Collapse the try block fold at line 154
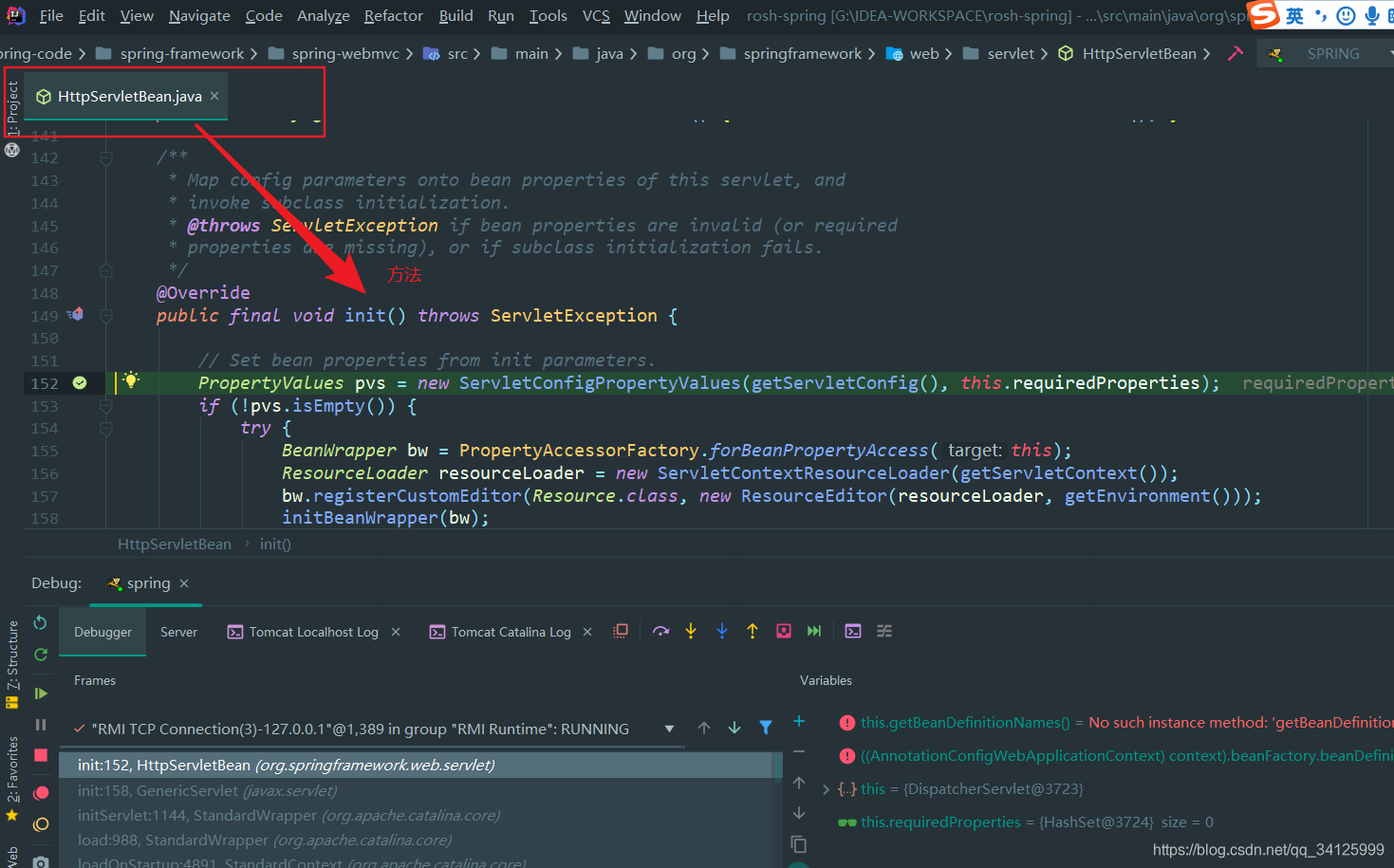 106,429
